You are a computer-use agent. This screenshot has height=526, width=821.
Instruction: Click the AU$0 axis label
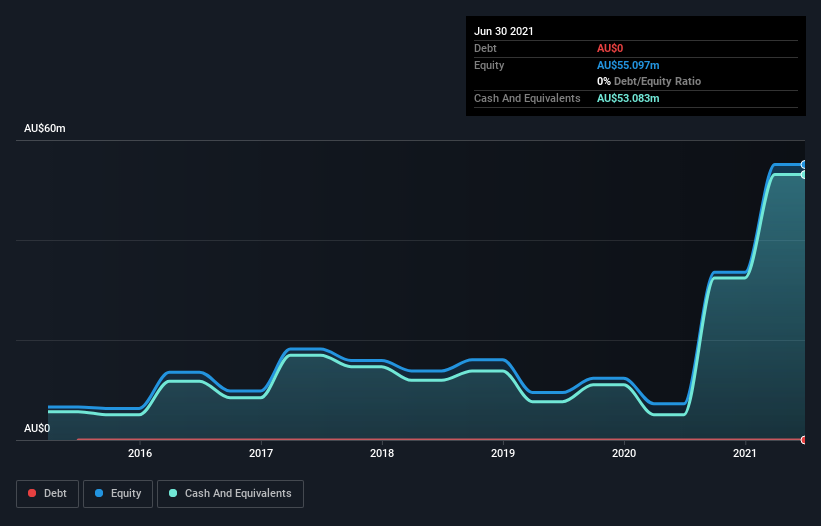(37, 428)
